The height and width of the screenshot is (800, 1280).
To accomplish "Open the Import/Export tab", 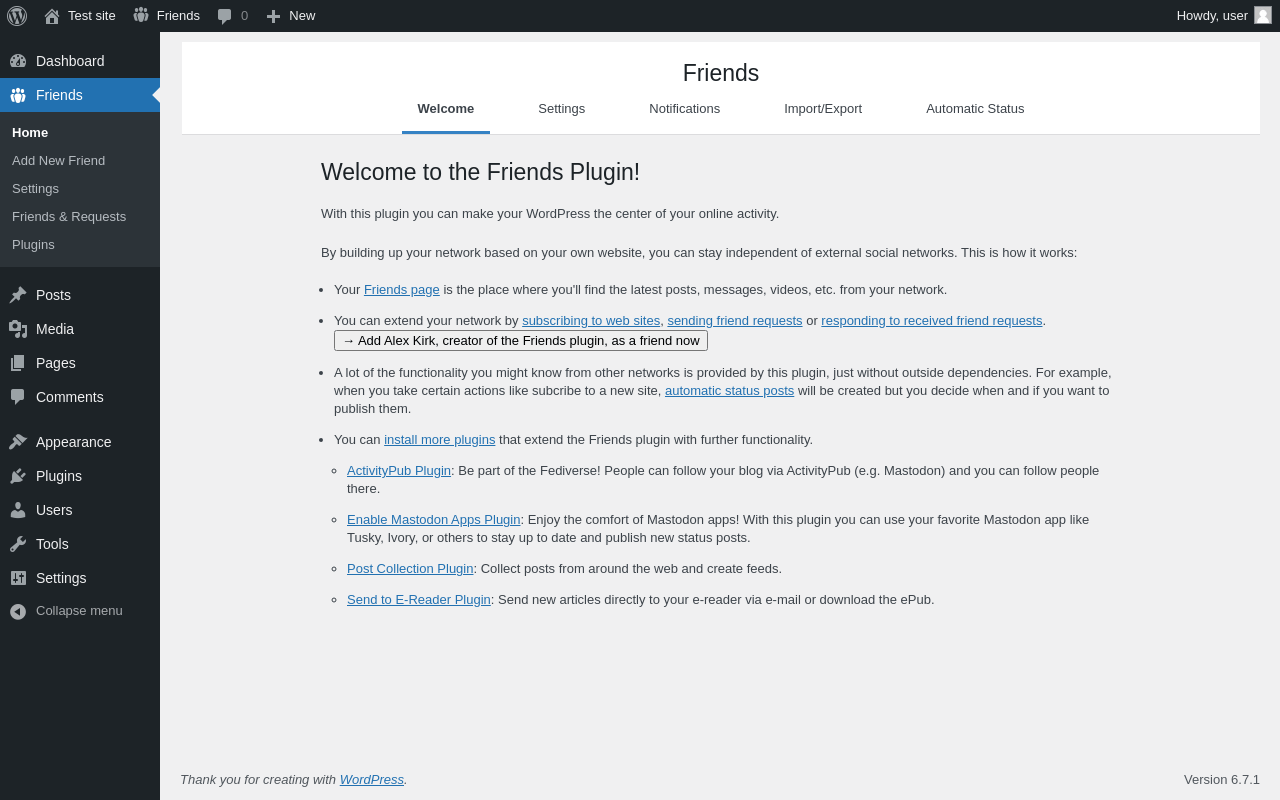I will [823, 109].
